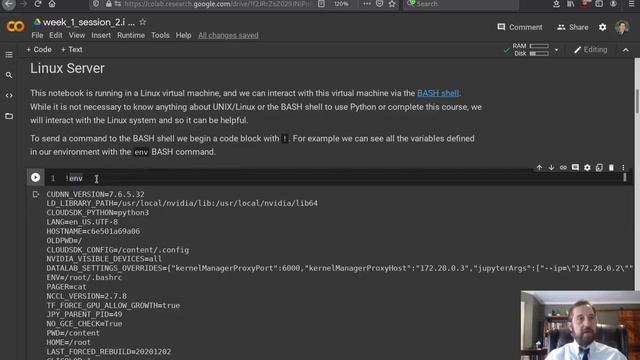Open the Edit menu
Image resolution: width=640 pixels, height=360 pixels.
(x=56, y=36)
